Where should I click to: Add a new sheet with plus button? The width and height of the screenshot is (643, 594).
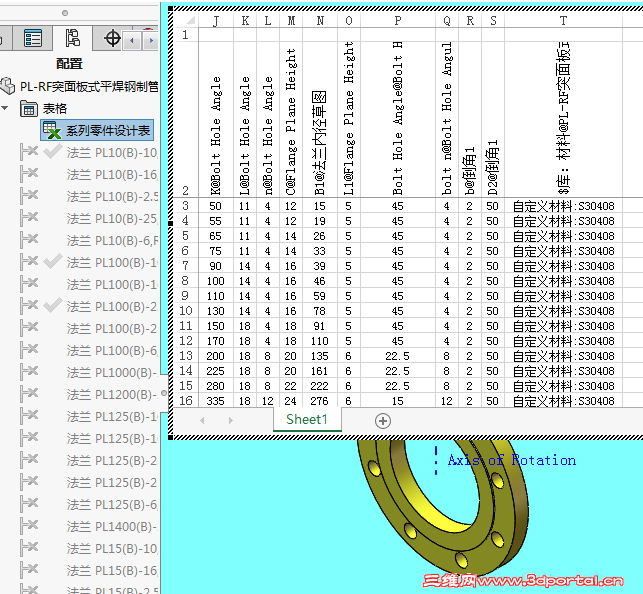click(x=383, y=421)
